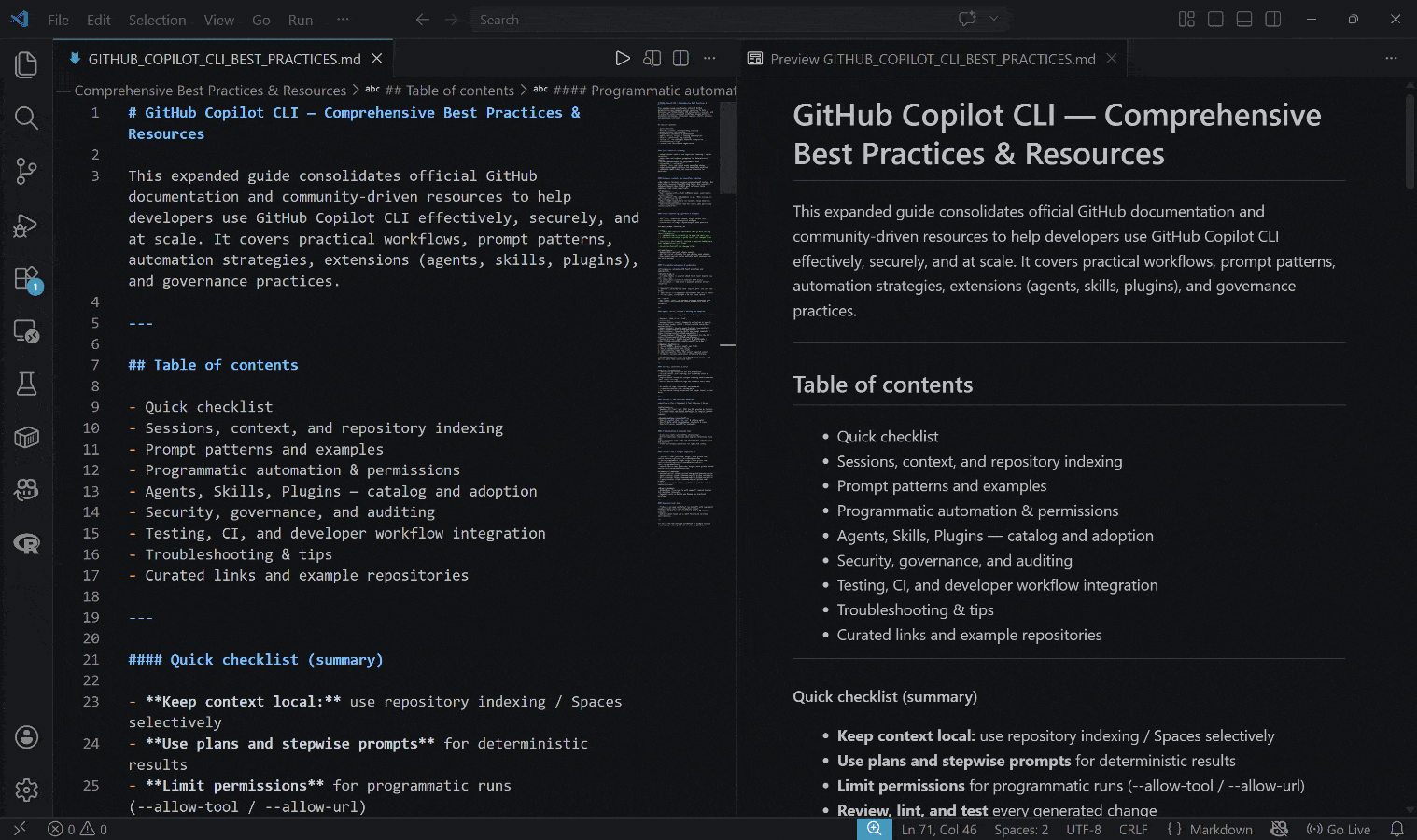This screenshot has height=840, width=1417.
Task: Go forward using title bar arrow
Action: click(452, 20)
